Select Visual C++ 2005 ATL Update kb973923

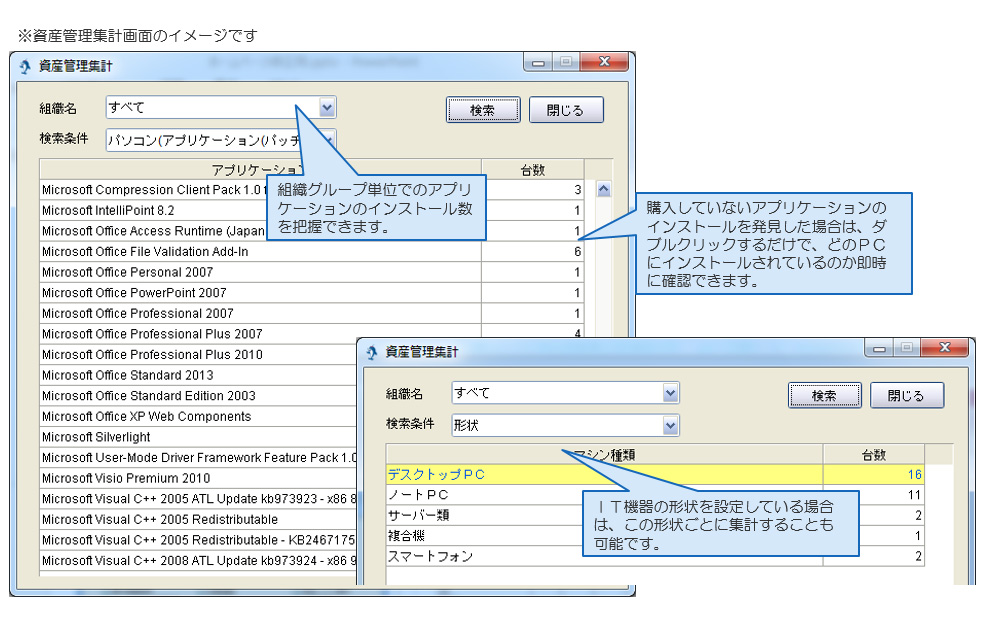coord(199,499)
